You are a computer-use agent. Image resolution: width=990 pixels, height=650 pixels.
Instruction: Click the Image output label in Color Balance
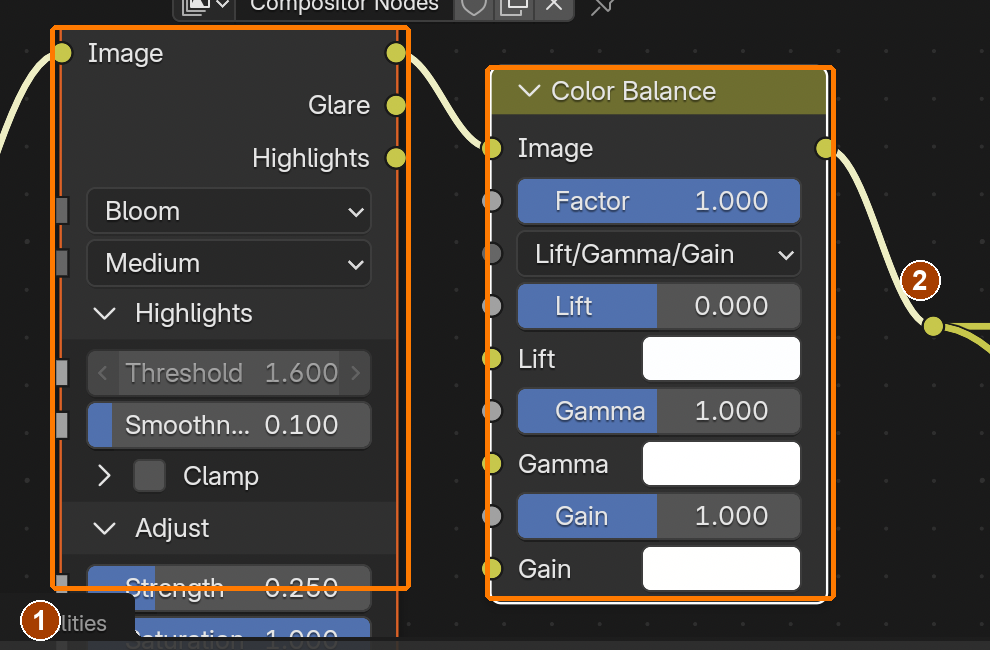pyautogui.click(x=556, y=149)
